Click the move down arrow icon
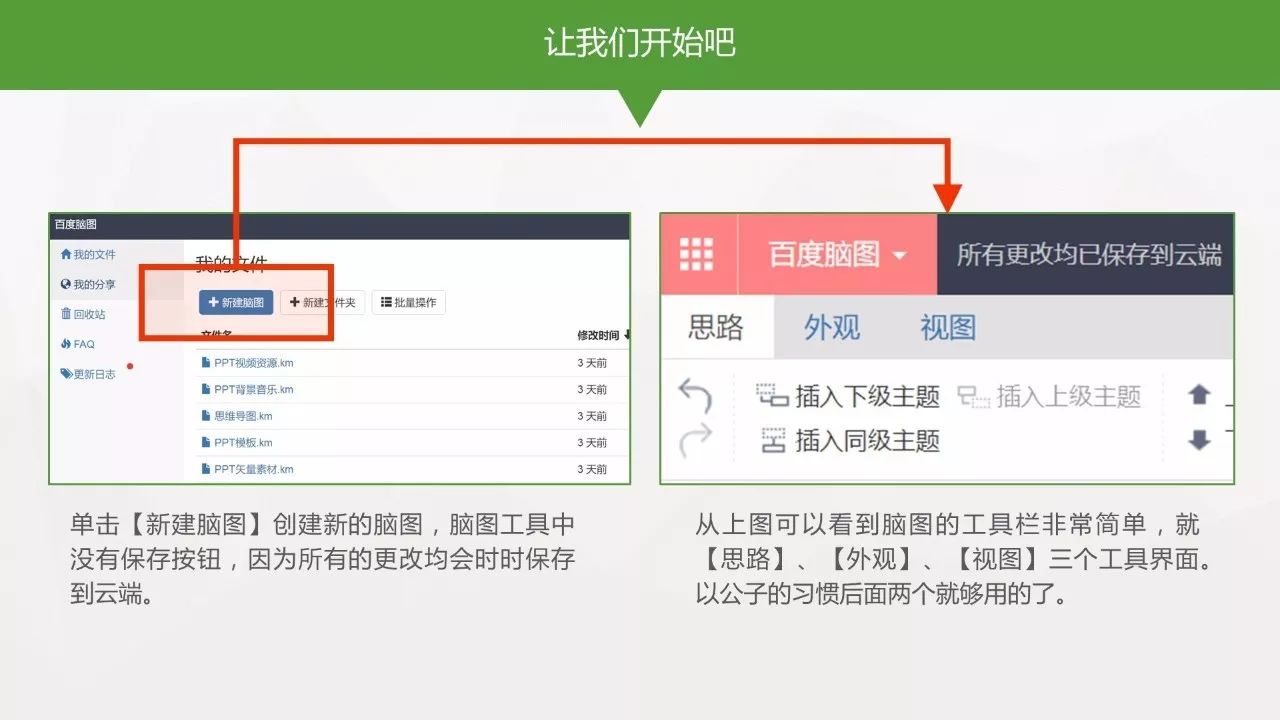The width and height of the screenshot is (1280, 720). (x=1199, y=440)
